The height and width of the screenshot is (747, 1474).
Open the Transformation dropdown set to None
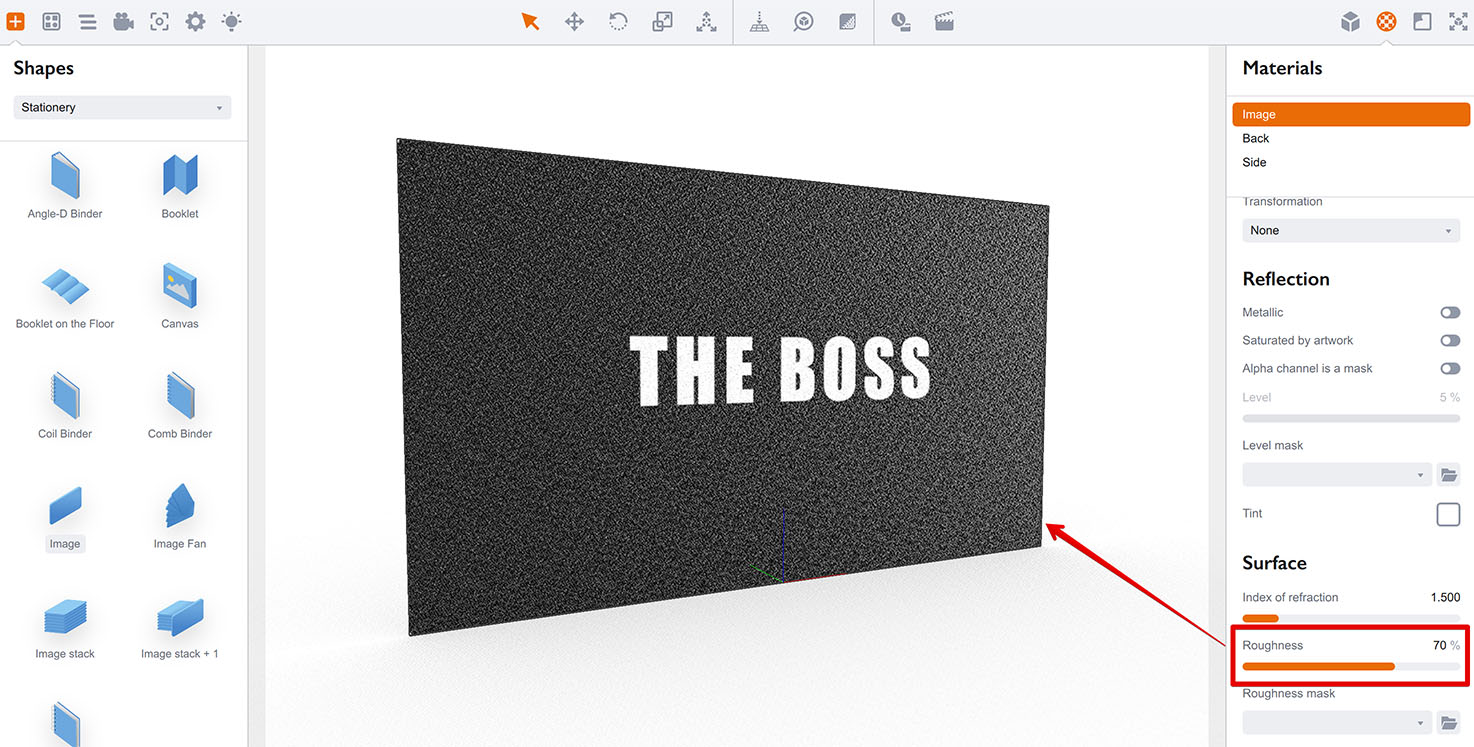[1350, 230]
